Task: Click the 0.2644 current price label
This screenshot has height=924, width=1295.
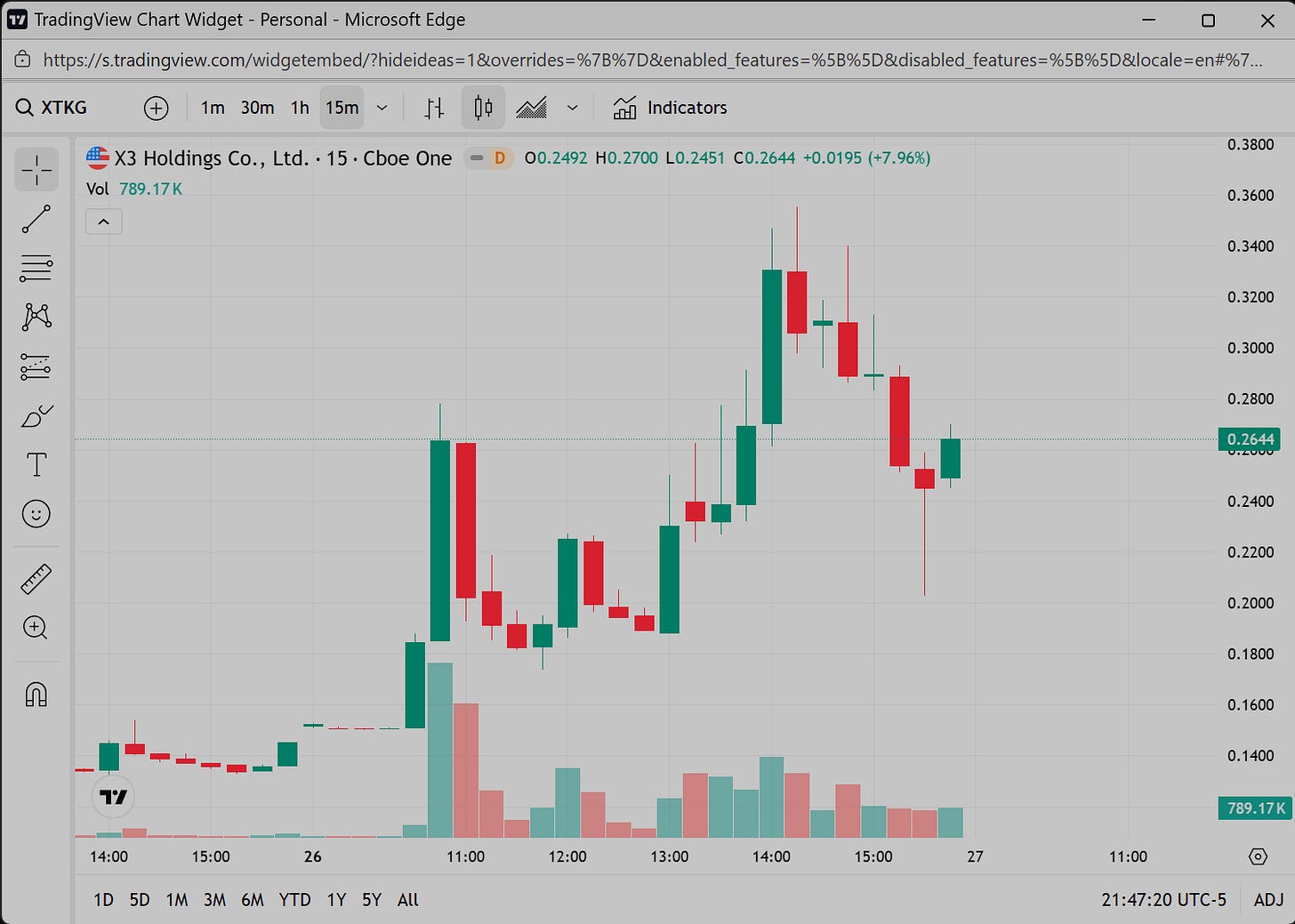Action: pyautogui.click(x=1251, y=439)
